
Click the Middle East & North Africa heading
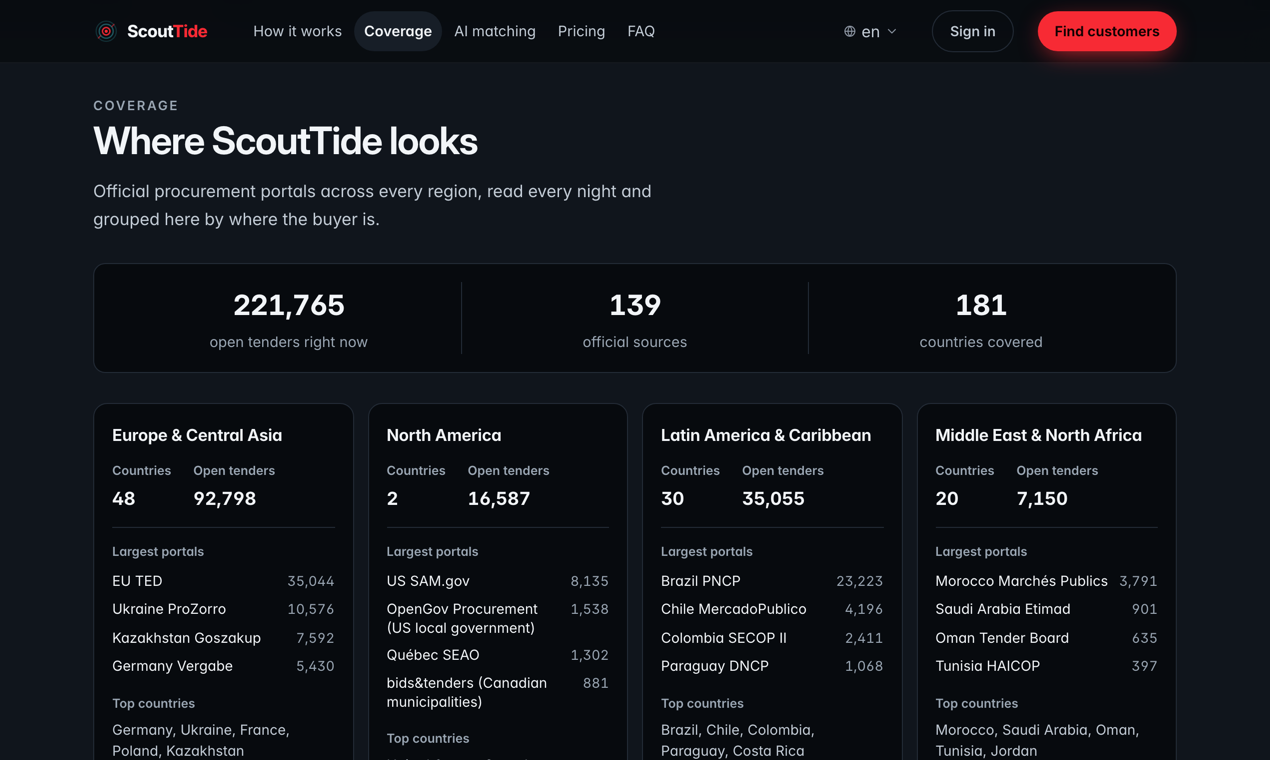pos(1038,435)
